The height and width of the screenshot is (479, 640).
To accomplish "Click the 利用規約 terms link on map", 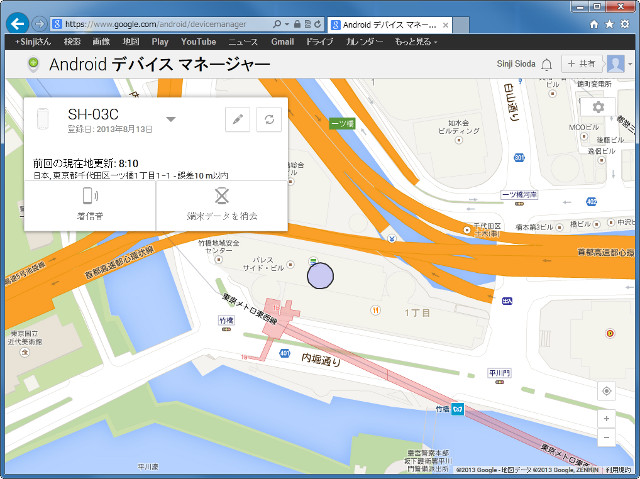I will (x=620, y=470).
